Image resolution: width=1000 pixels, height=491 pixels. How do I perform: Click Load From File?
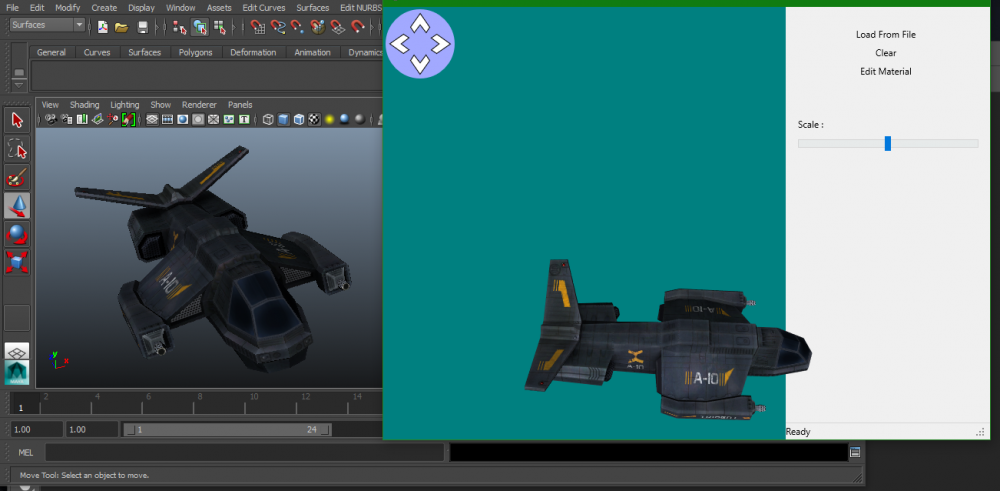[886, 34]
